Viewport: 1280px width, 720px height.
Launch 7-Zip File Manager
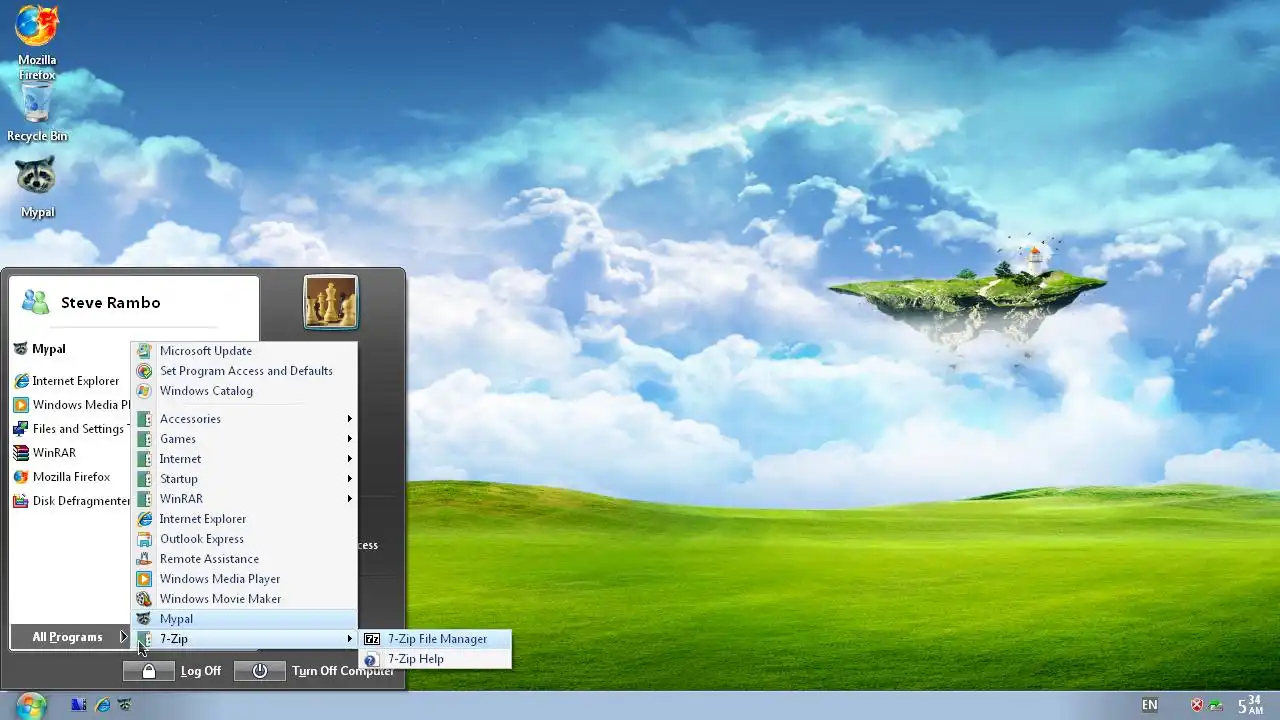[x=435, y=639]
